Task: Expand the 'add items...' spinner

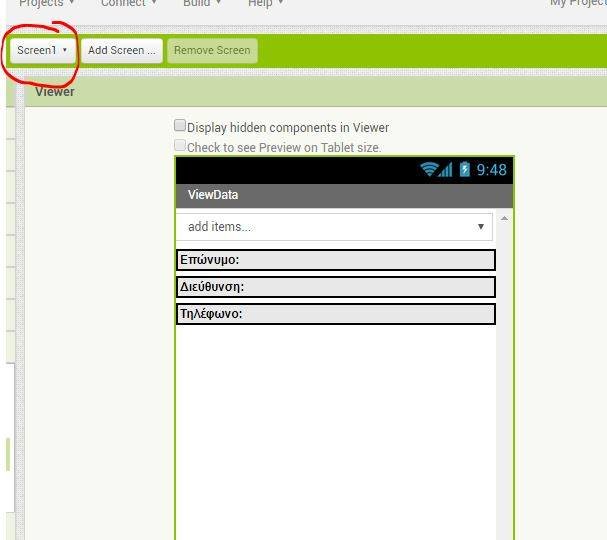Action: tap(334, 226)
